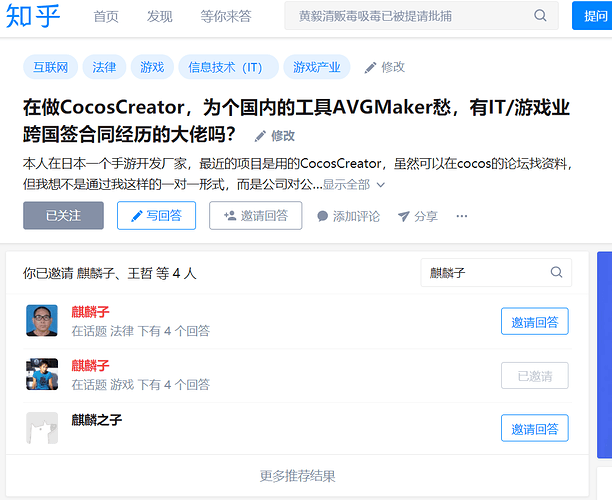Open the 互联网 topic tag

click(x=50, y=67)
